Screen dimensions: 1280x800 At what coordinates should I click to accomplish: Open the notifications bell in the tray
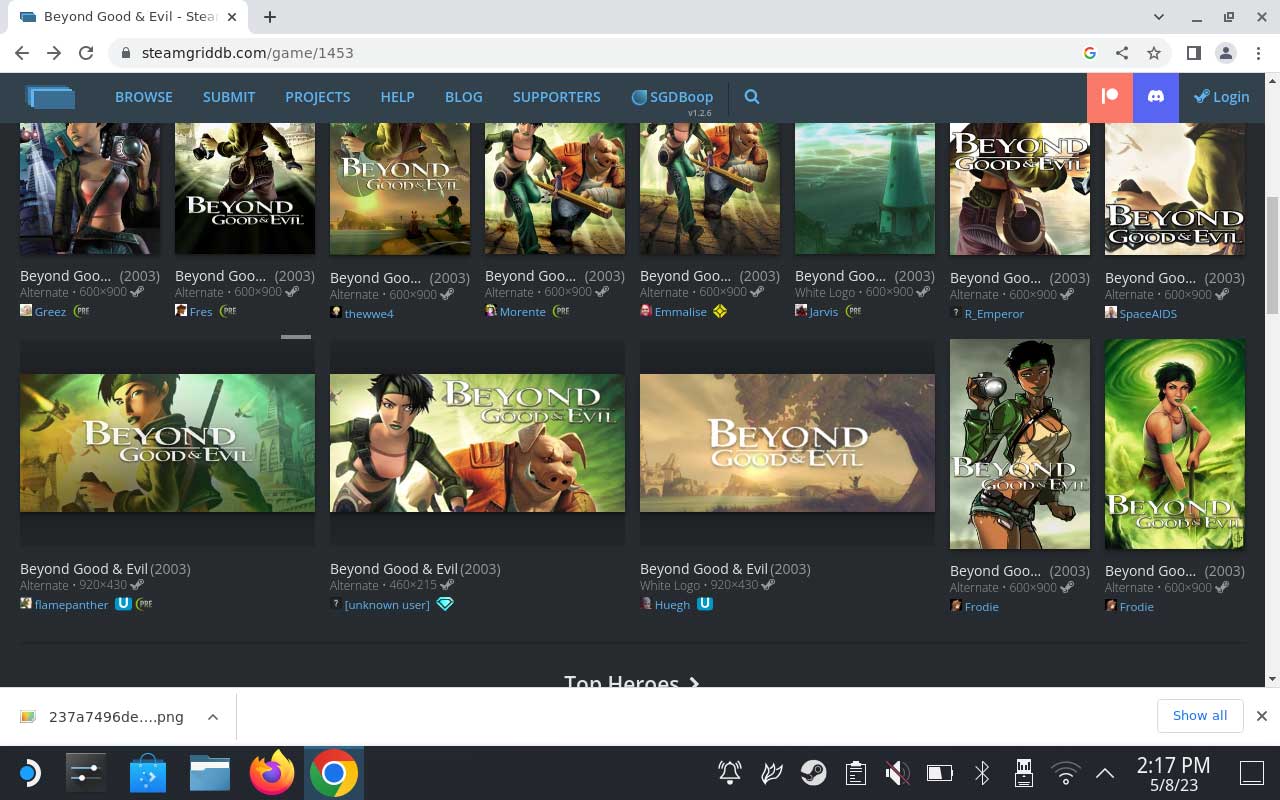coord(730,773)
